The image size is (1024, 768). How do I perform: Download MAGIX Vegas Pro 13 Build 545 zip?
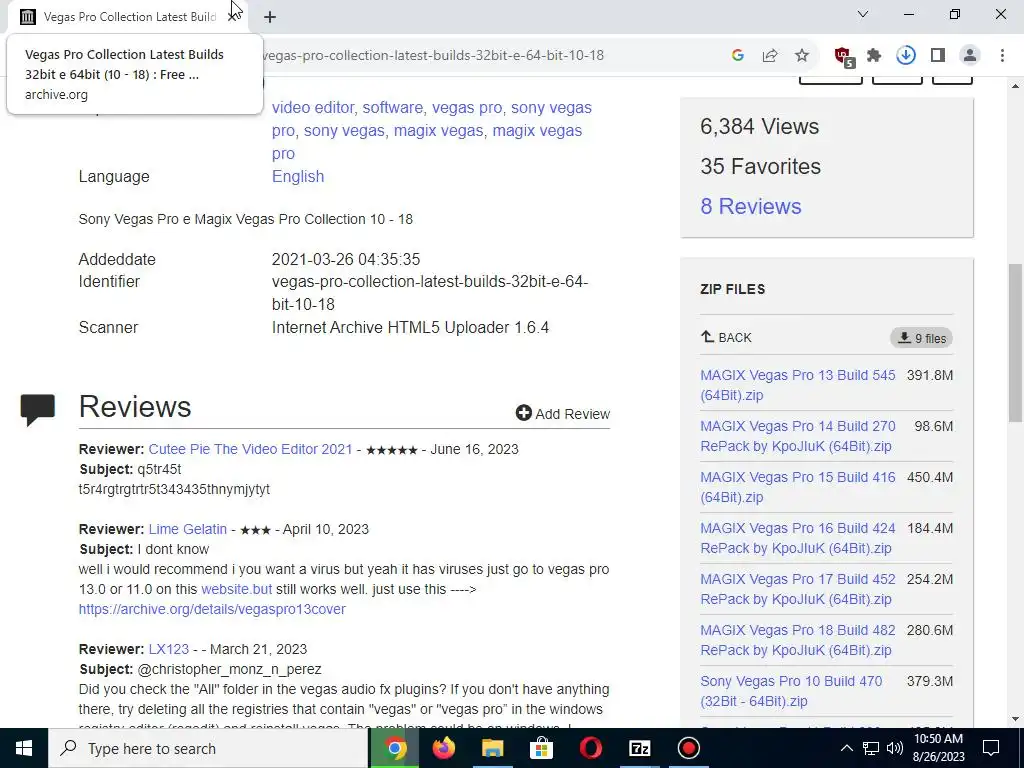click(797, 385)
